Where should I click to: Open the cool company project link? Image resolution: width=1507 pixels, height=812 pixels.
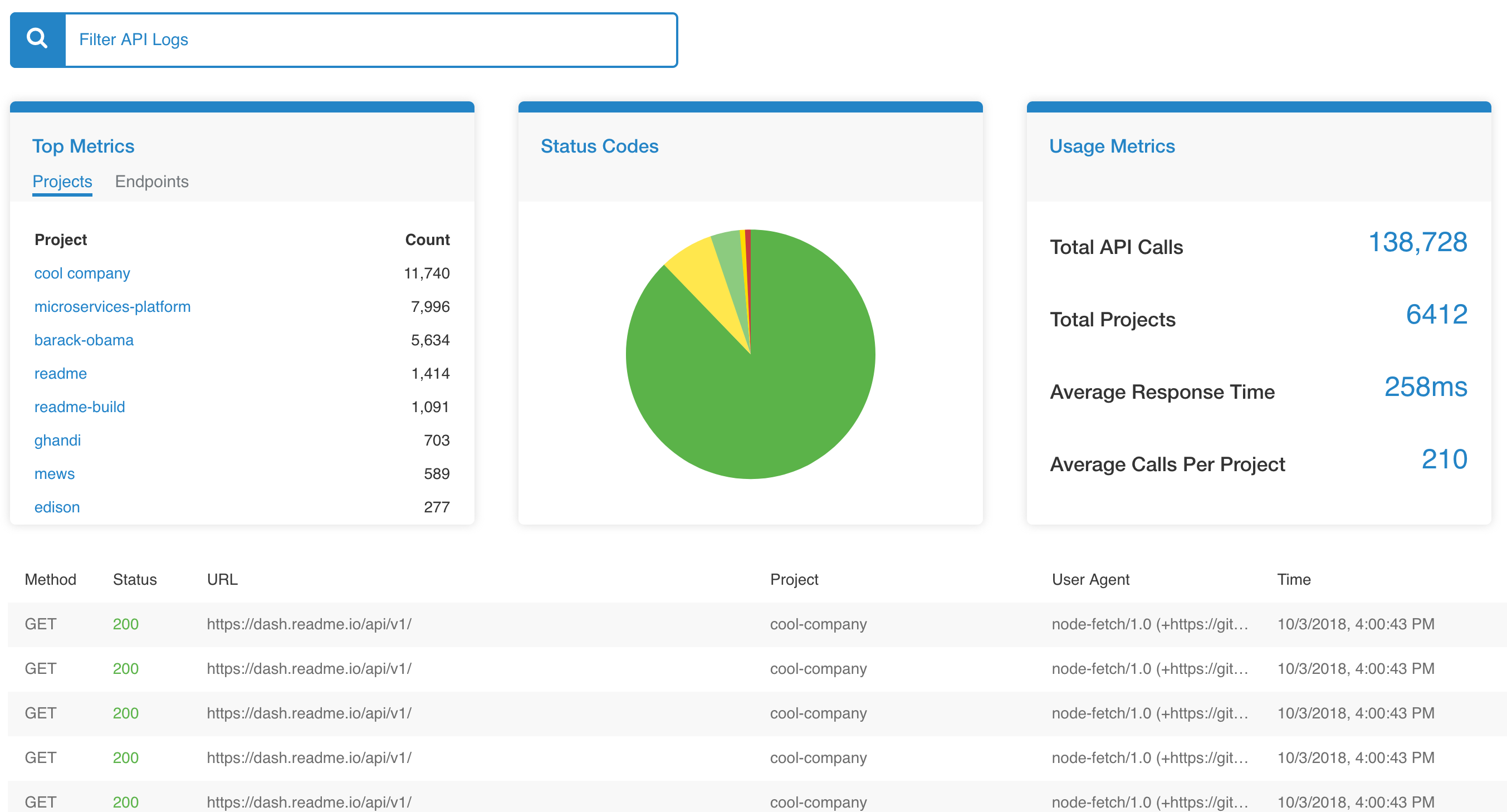pos(82,273)
